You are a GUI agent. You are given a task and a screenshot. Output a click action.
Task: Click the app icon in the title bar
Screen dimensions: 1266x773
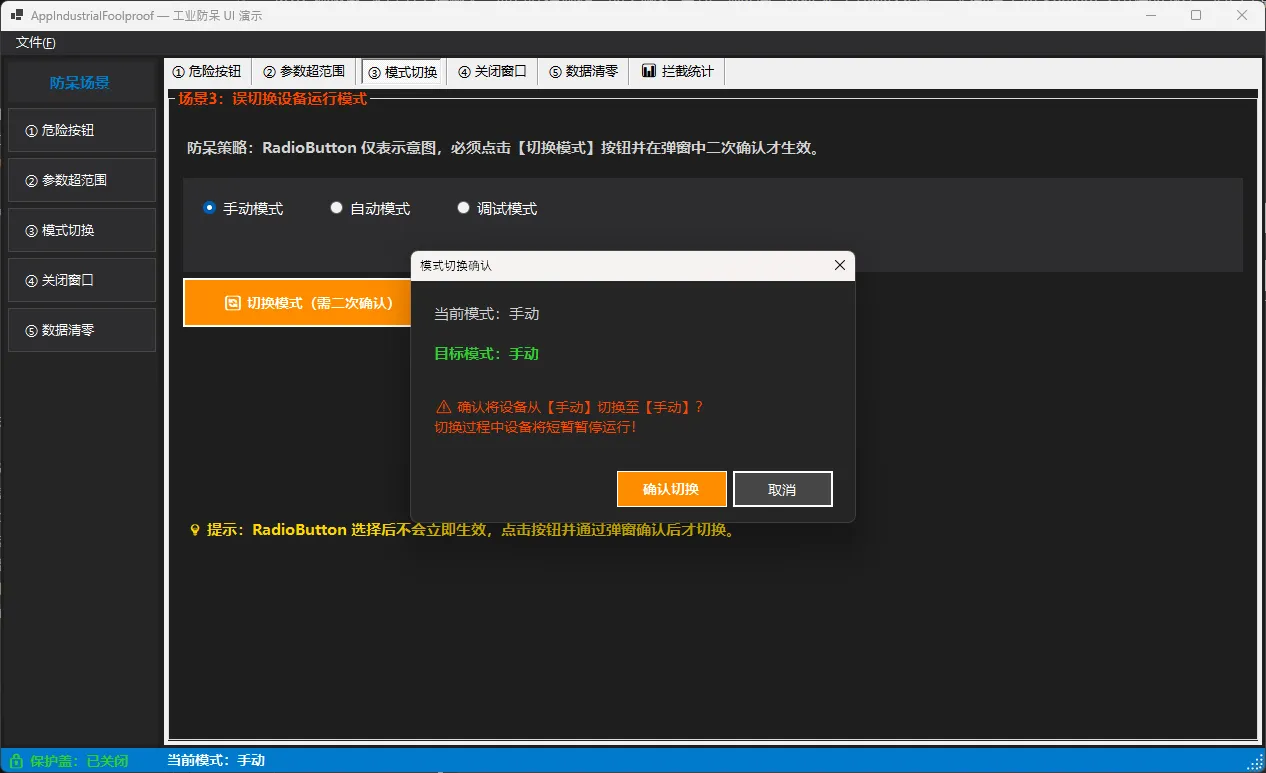click(17, 16)
